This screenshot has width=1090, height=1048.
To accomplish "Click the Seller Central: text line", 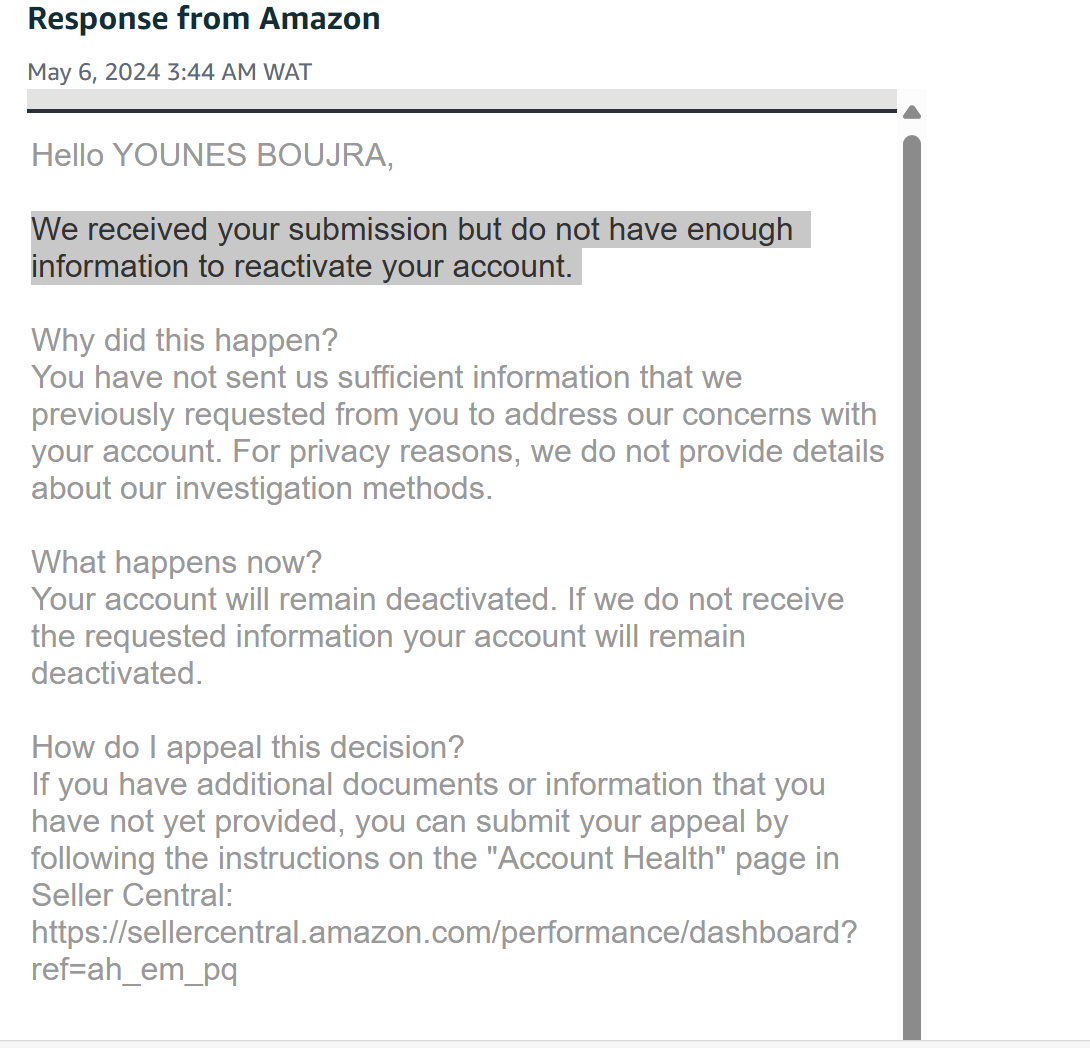I will (x=132, y=896).
